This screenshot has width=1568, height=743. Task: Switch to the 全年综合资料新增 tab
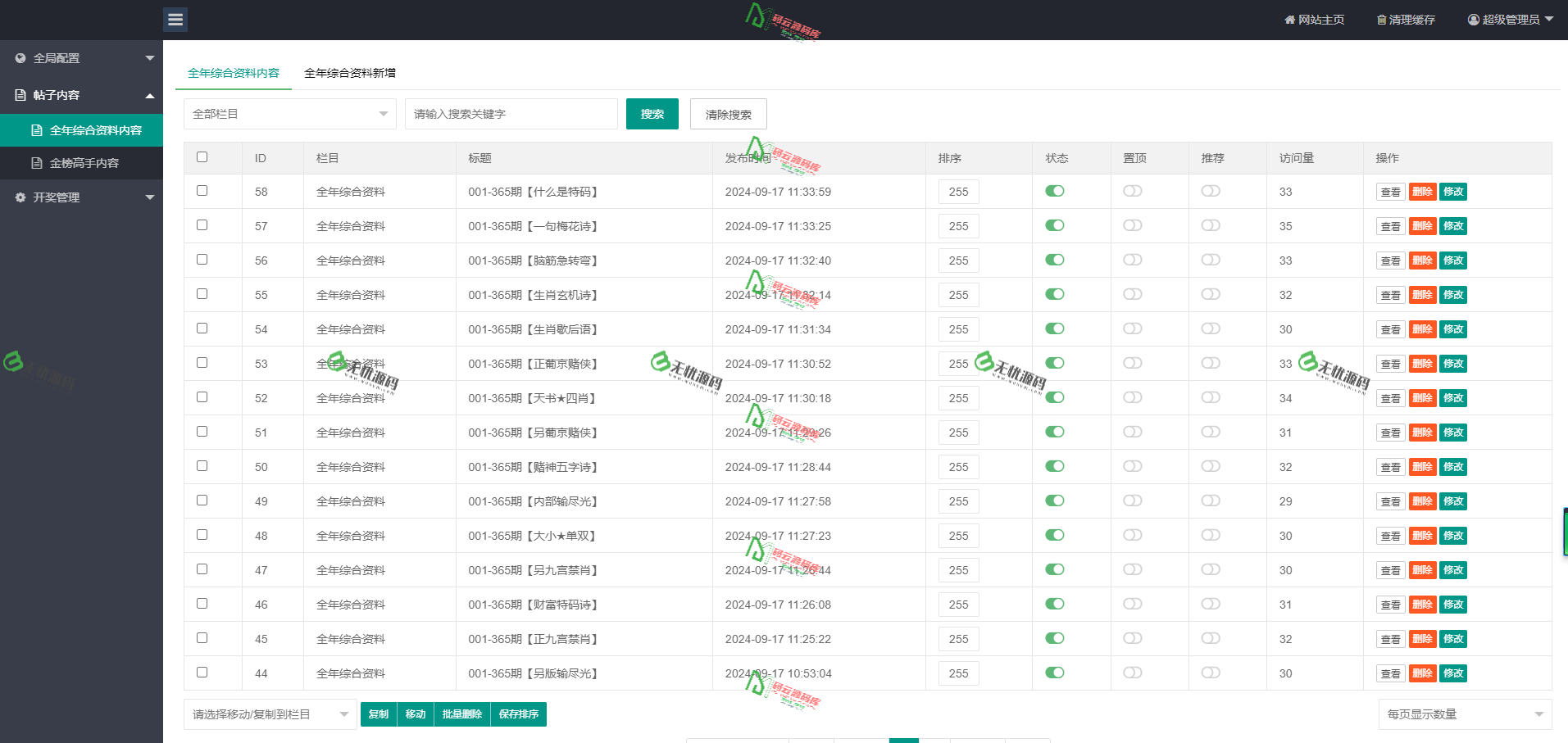pos(350,73)
